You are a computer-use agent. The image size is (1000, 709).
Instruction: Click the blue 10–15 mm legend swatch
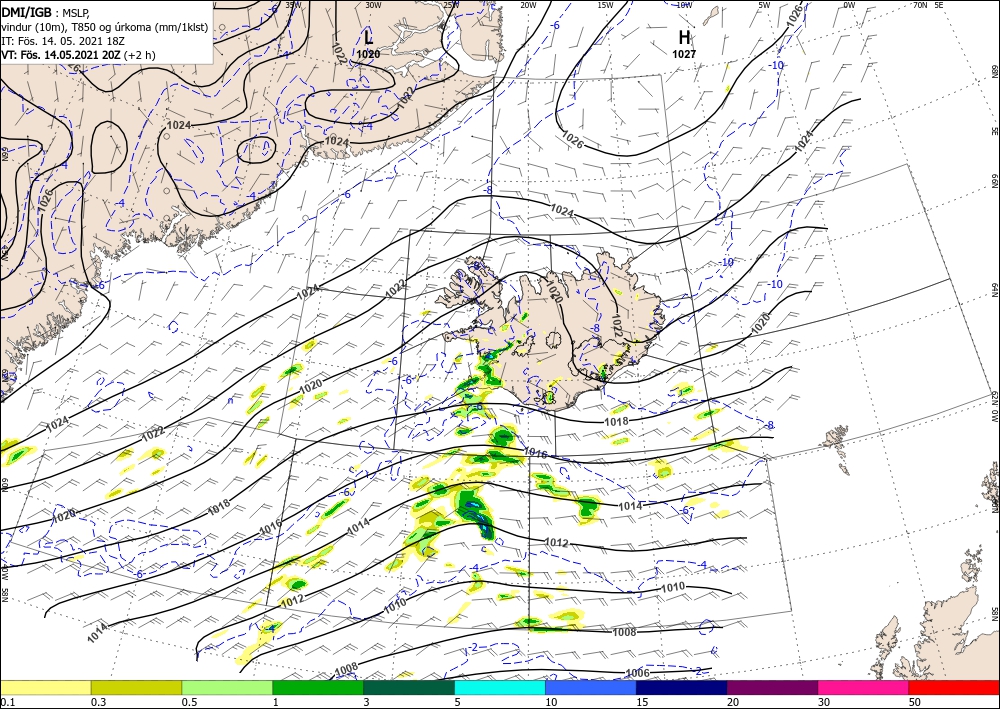point(591,688)
